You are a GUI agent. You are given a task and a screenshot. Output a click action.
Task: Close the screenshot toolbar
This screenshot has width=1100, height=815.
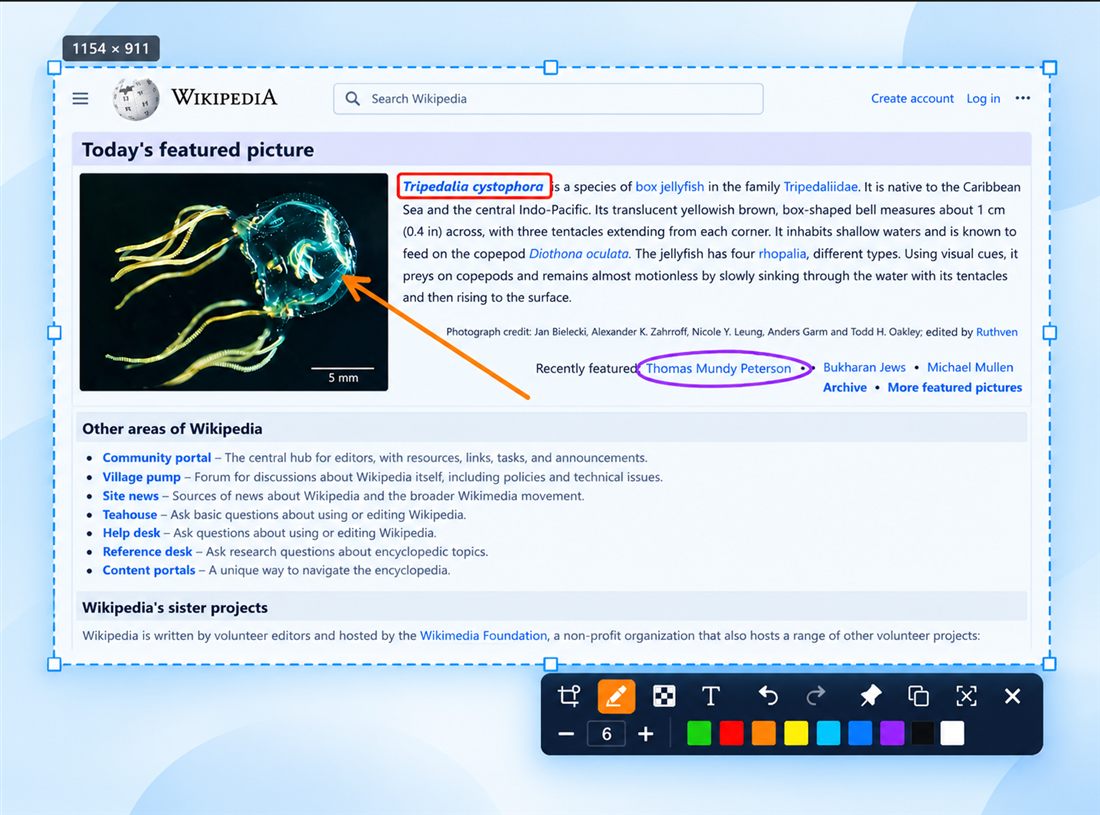point(1012,696)
